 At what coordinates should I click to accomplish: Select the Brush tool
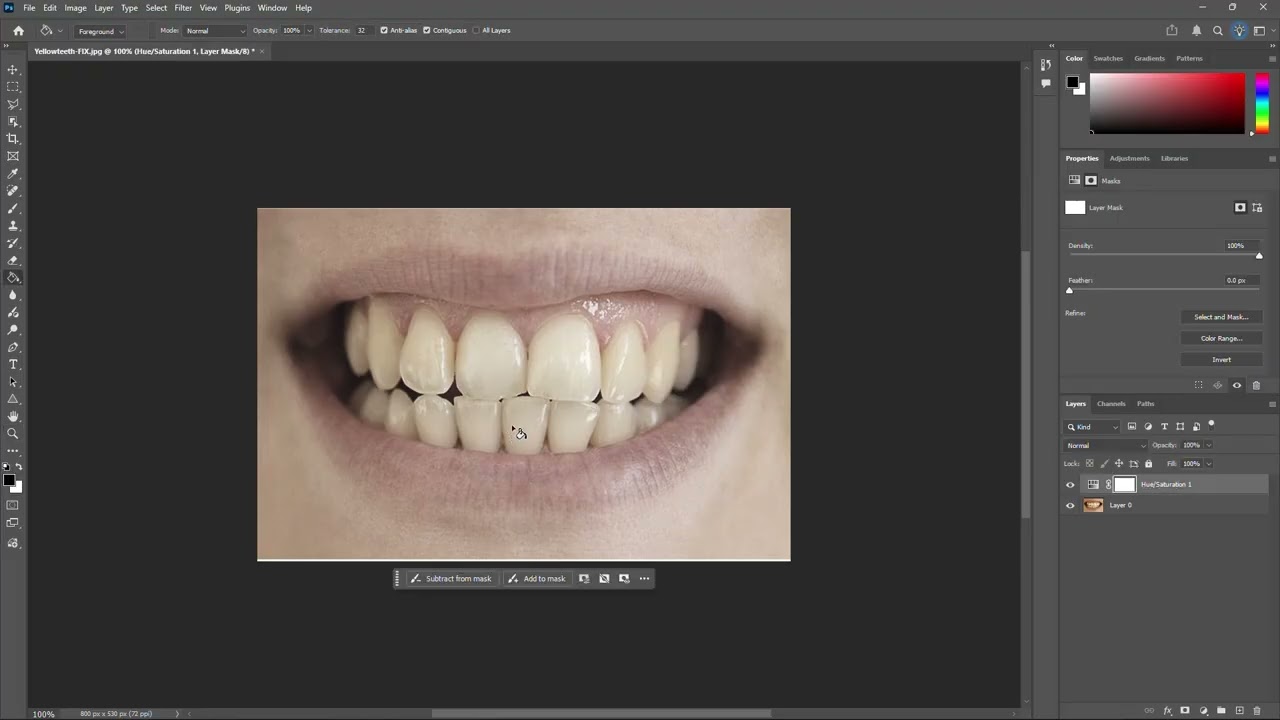click(x=13, y=208)
